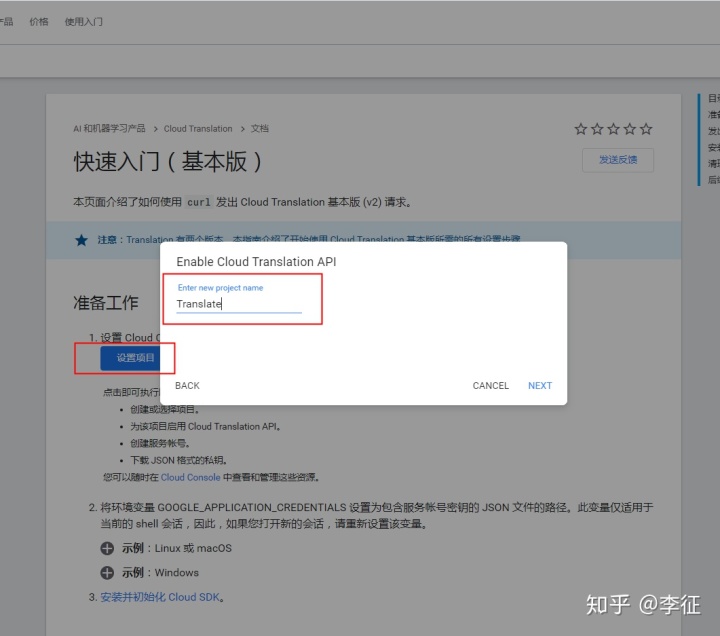This screenshot has width=720, height=636.
Task: Open Cloud Translation breadcrumb link
Action: point(198,129)
